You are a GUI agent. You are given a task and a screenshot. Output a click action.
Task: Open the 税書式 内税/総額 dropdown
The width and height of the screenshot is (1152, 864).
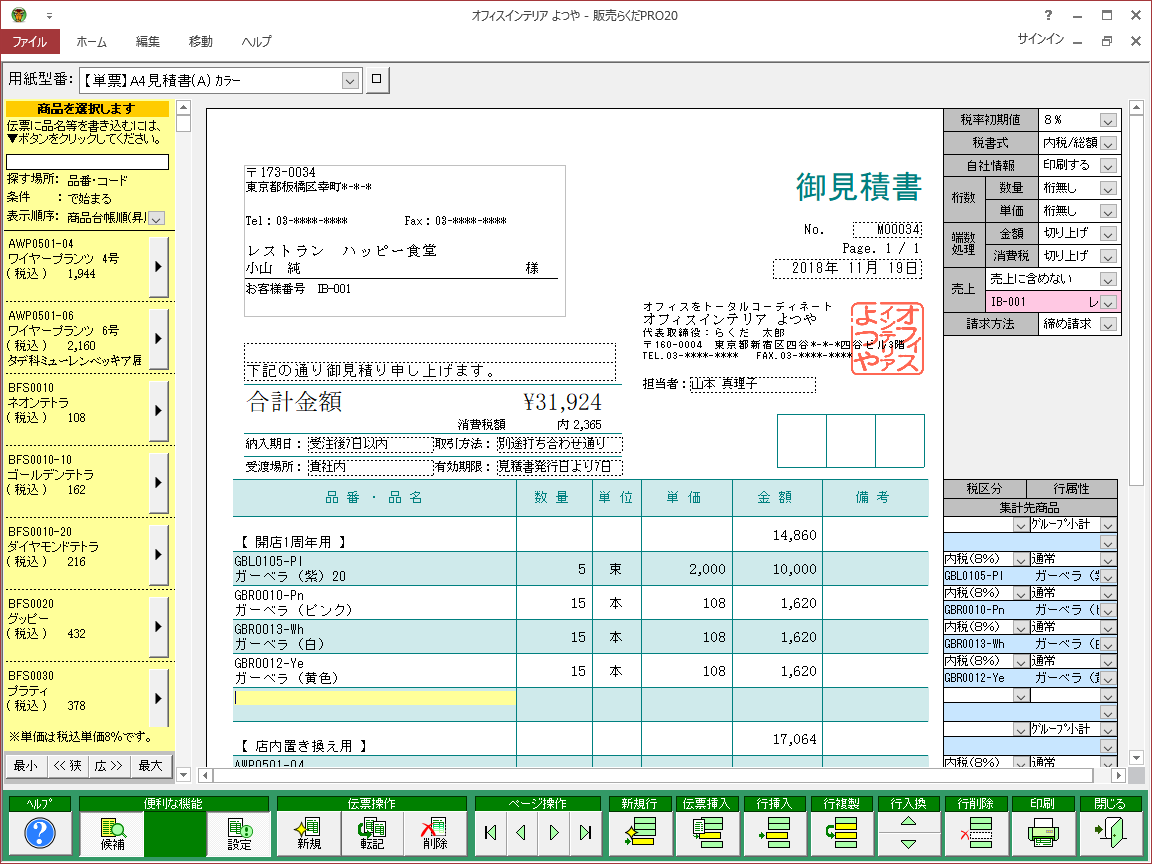(1108, 143)
